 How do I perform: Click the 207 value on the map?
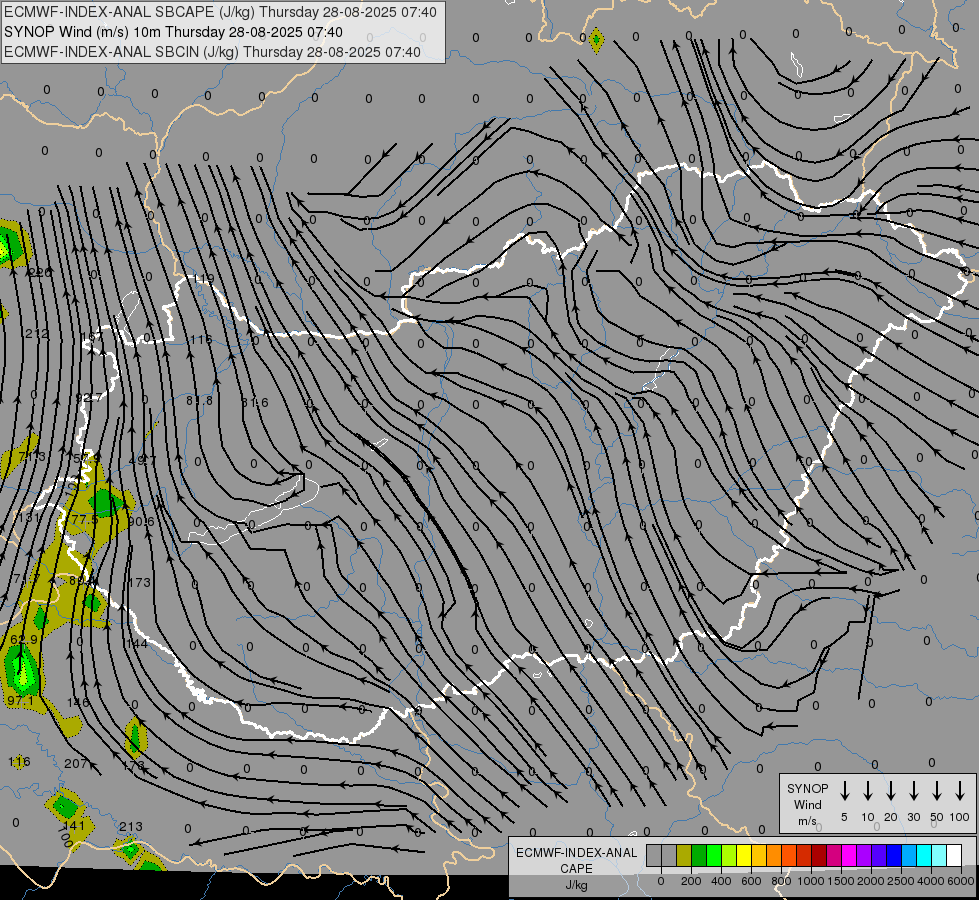(x=76, y=763)
